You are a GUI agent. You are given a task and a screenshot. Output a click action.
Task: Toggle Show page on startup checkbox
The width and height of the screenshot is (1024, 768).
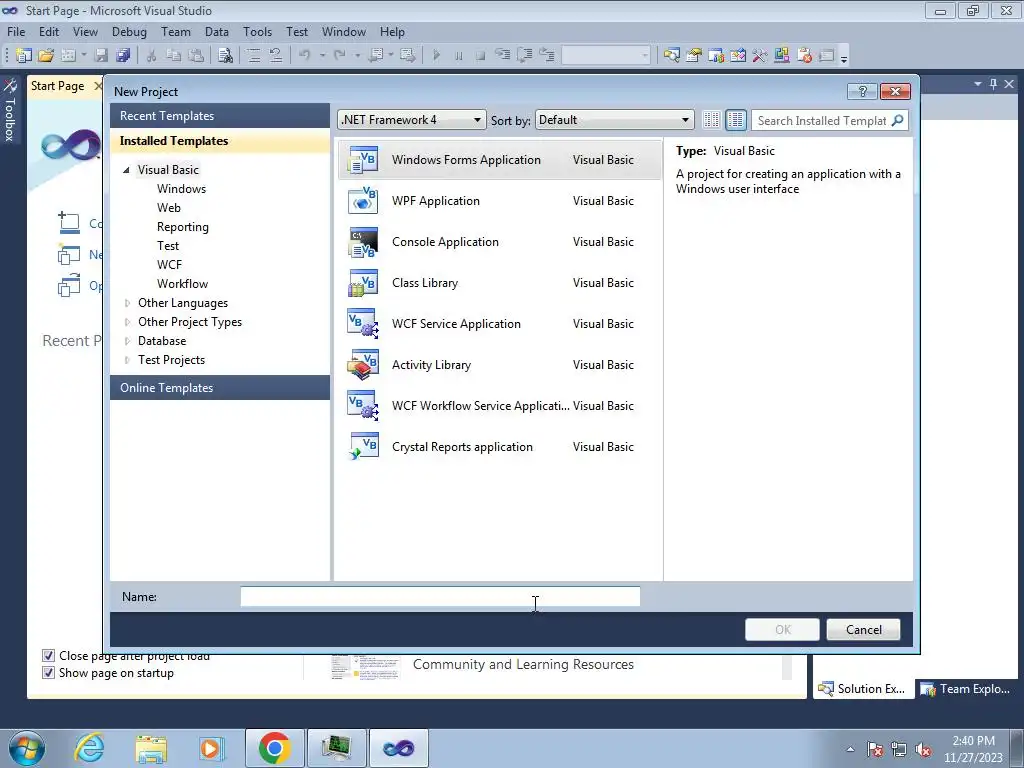tap(48, 672)
